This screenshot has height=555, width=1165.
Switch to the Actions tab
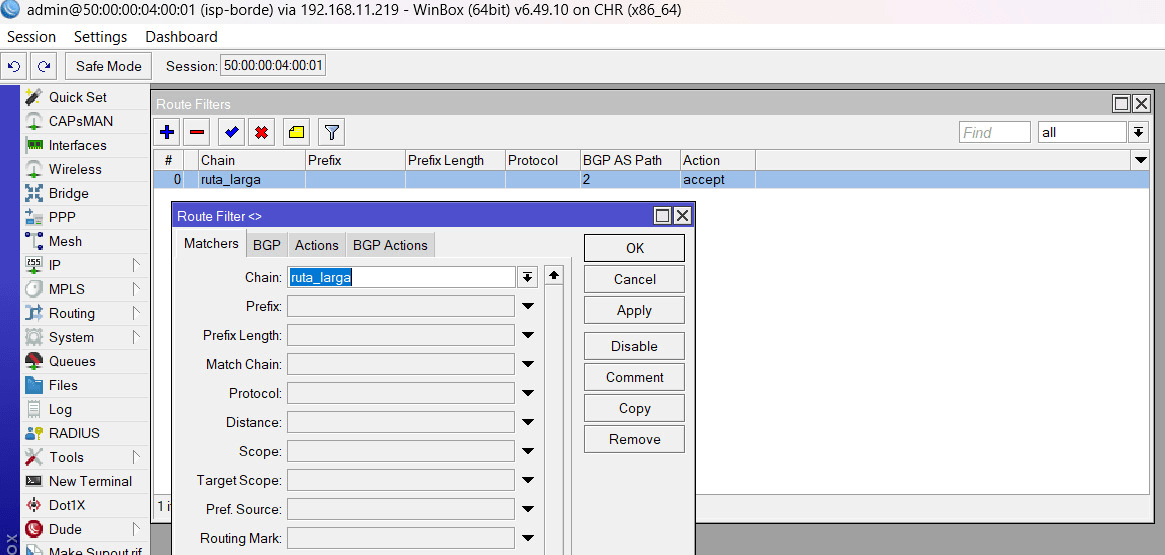(x=317, y=245)
